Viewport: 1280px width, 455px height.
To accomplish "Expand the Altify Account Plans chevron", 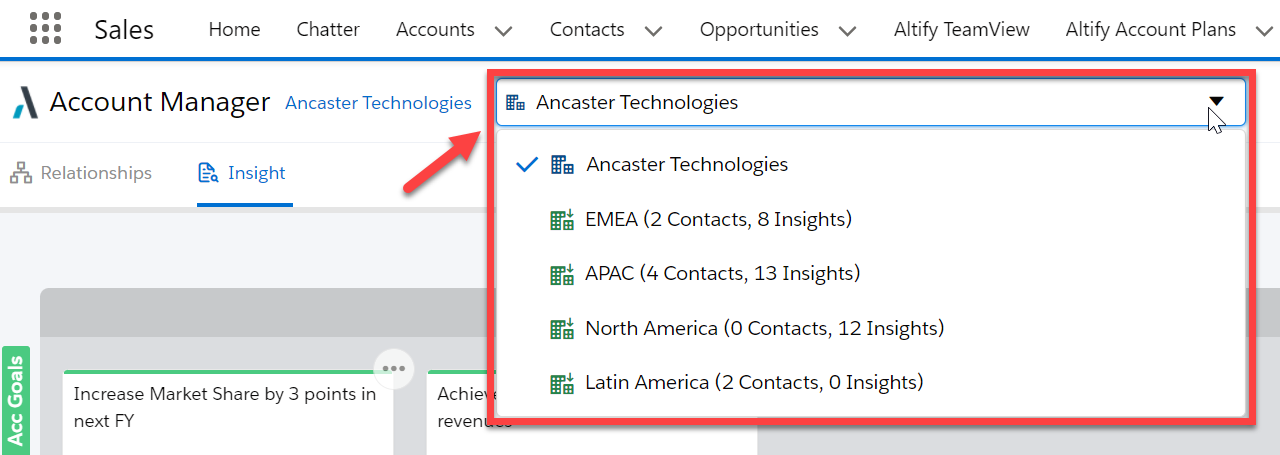I will [x=1264, y=31].
